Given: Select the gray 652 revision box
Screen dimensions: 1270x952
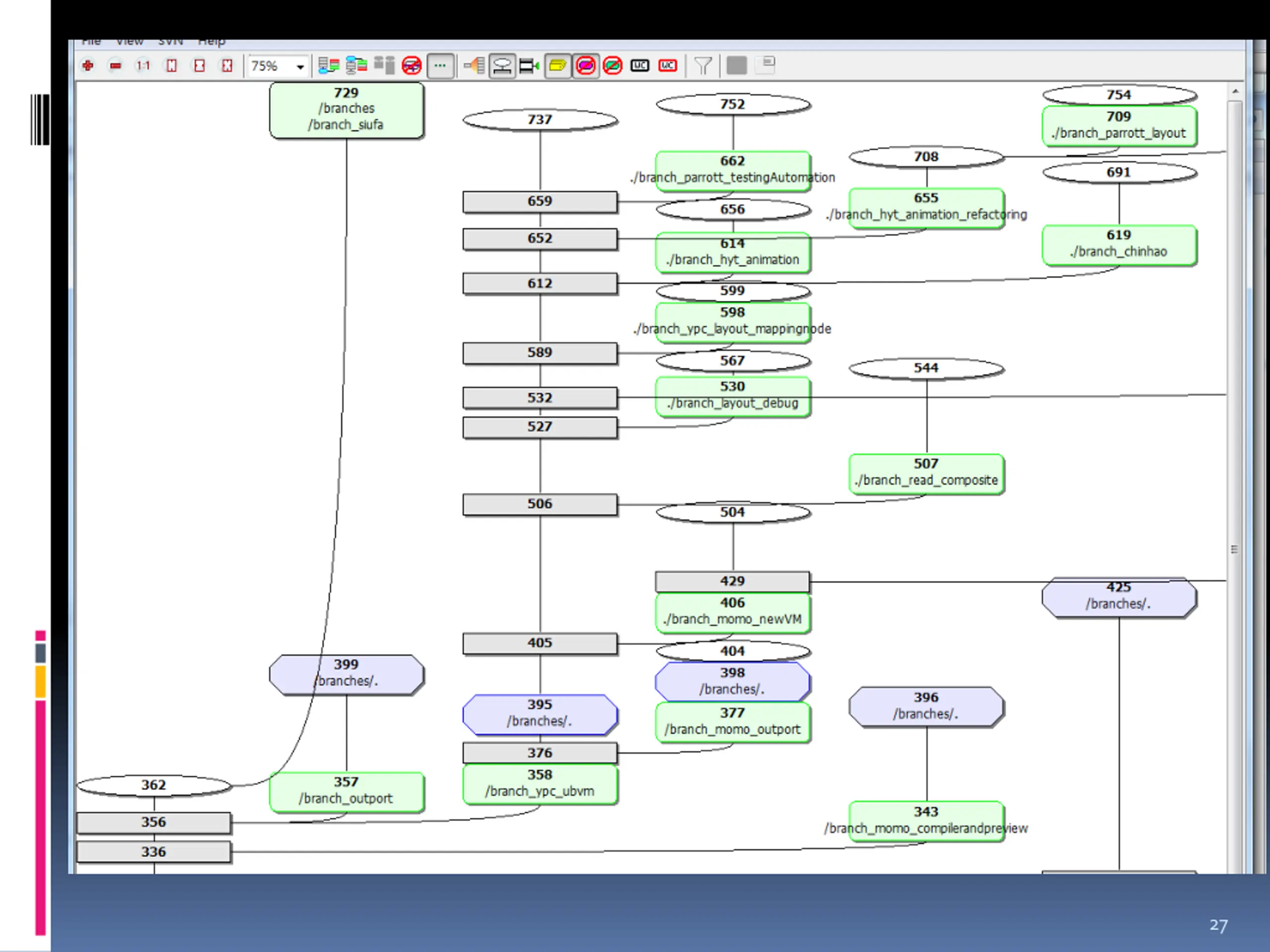Looking at the screenshot, I should coord(540,238).
